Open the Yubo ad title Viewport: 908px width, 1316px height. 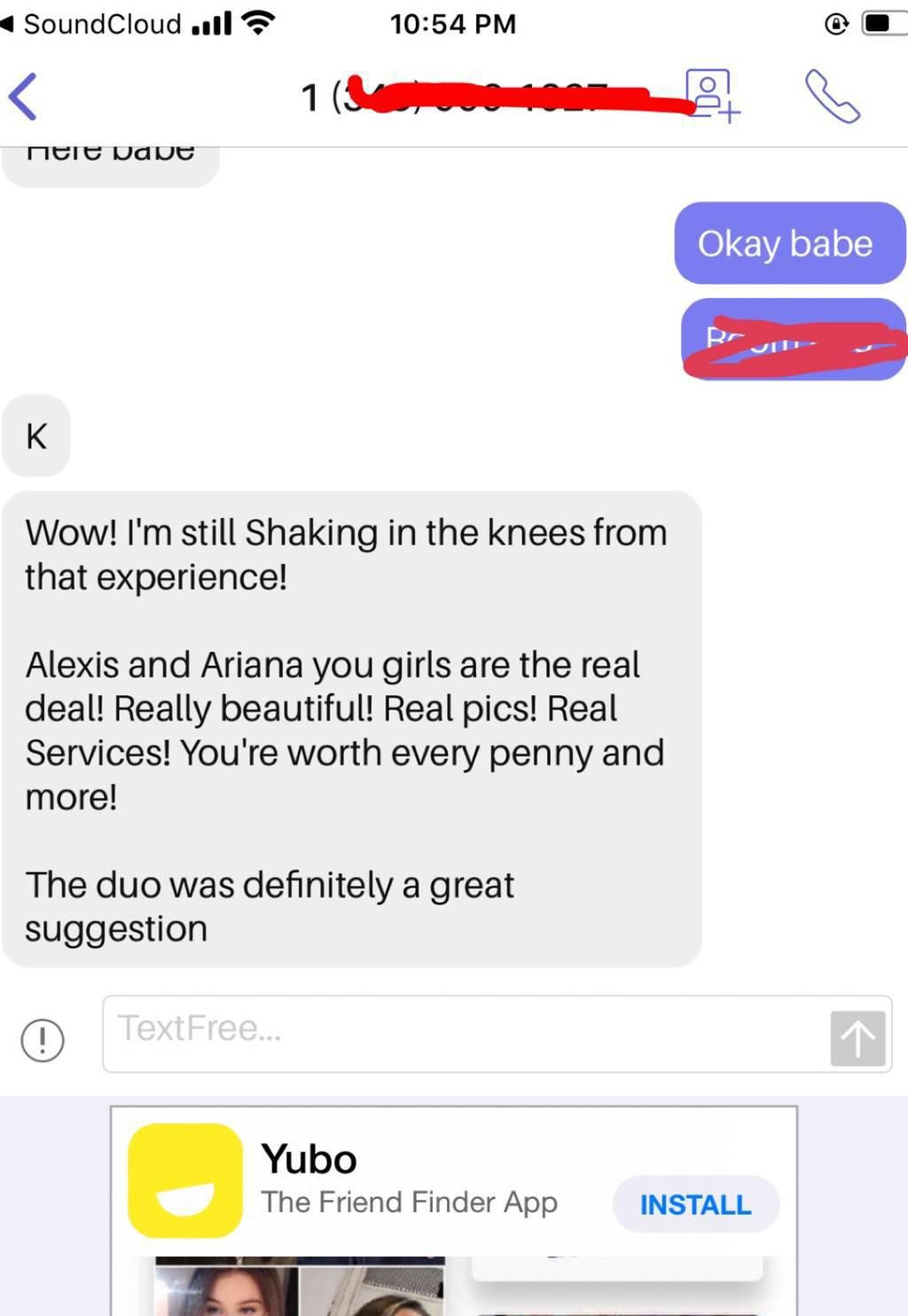309,1159
